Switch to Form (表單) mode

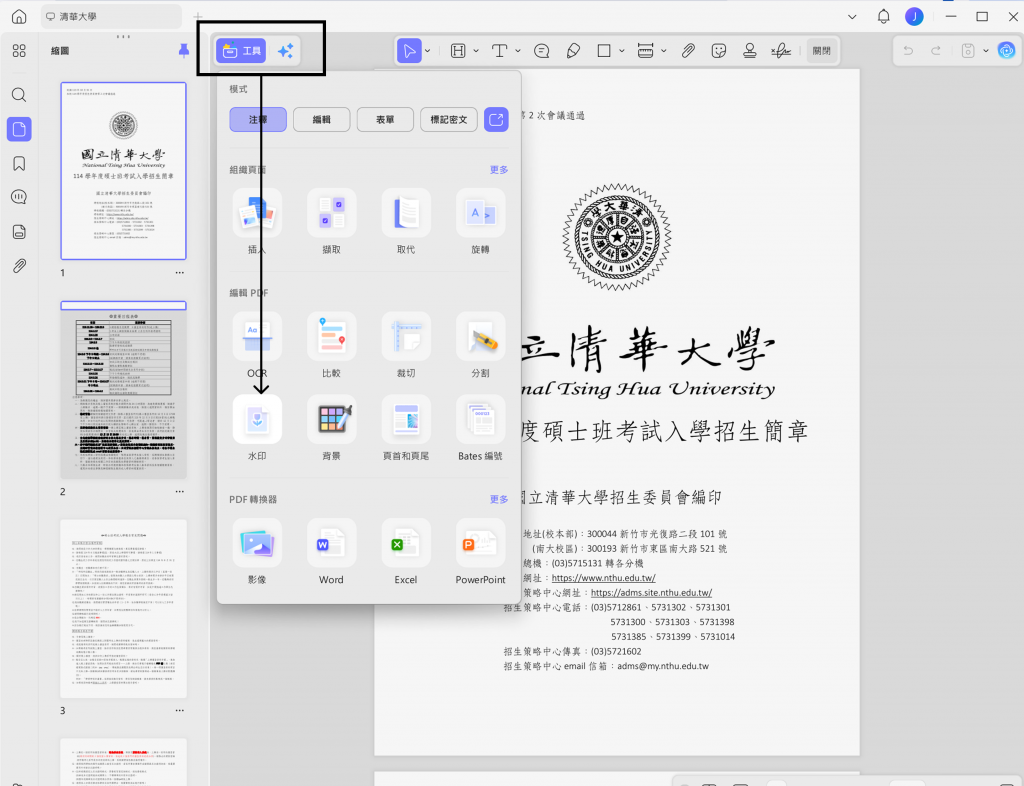[385, 119]
